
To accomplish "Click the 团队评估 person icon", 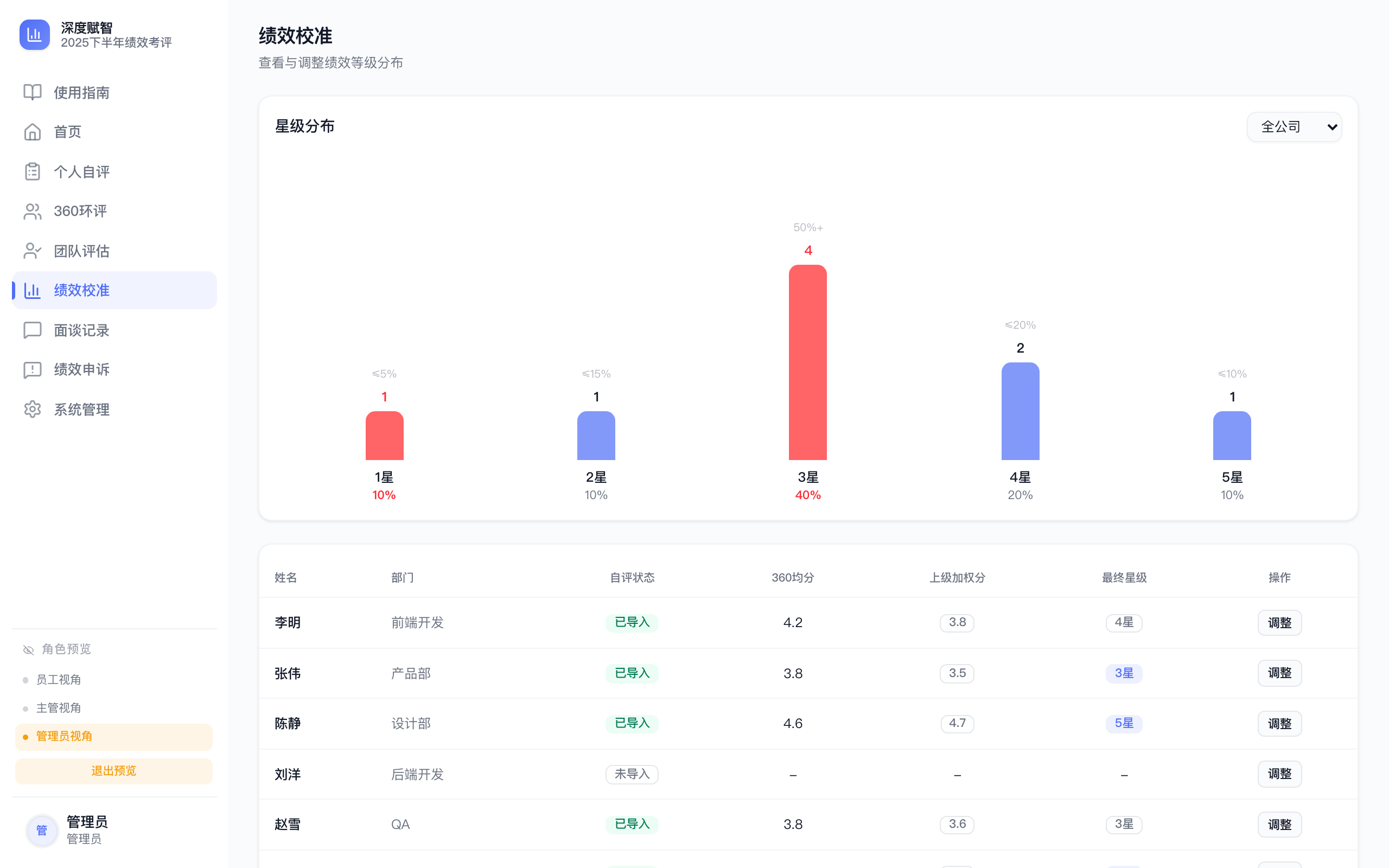I will (31, 250).
